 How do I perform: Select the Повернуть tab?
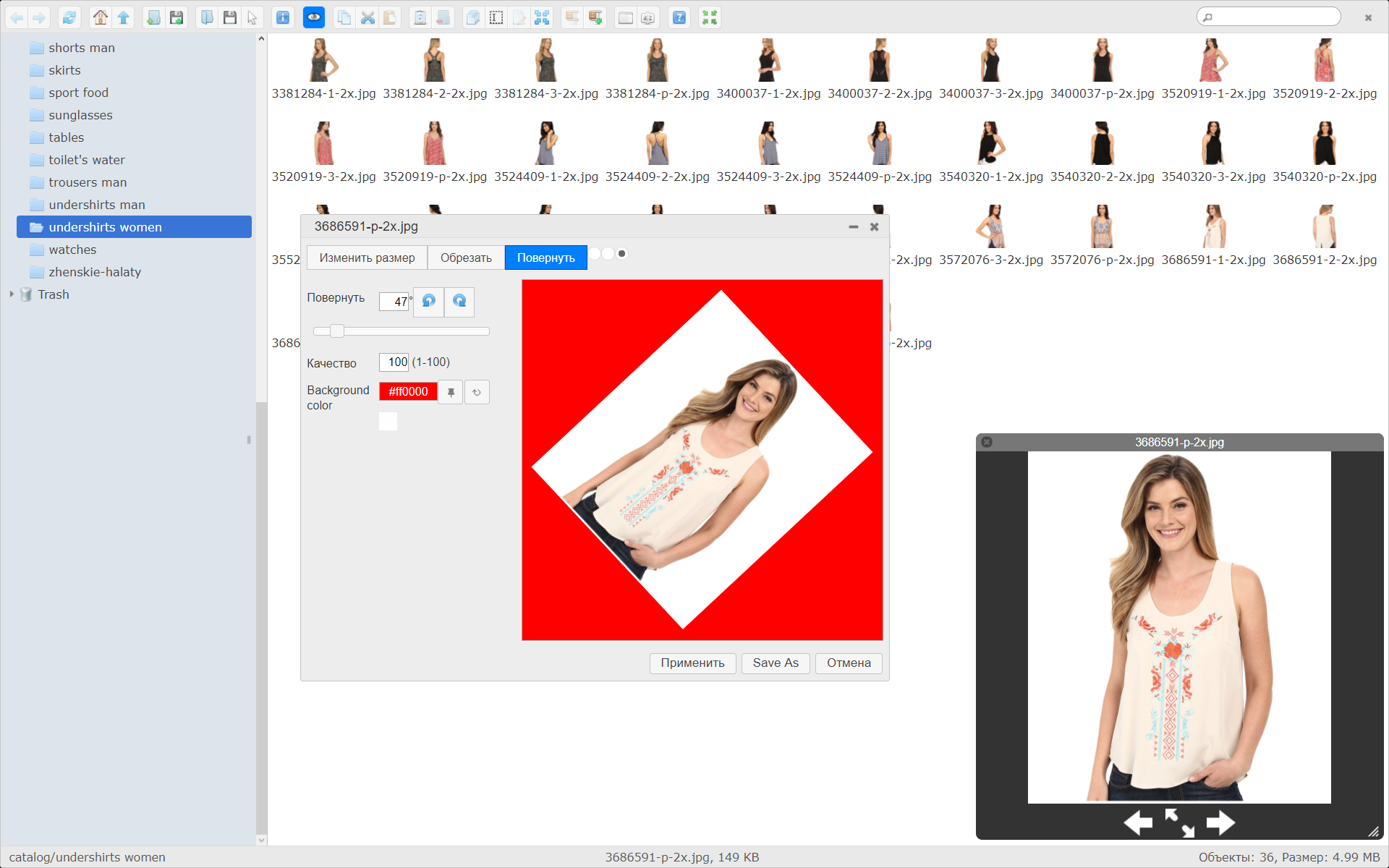tap(546, 258)
